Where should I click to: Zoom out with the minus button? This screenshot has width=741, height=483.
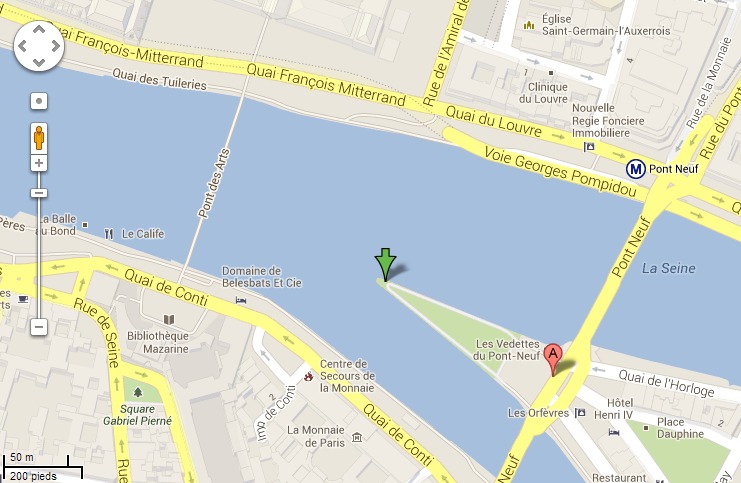(39, 327)
